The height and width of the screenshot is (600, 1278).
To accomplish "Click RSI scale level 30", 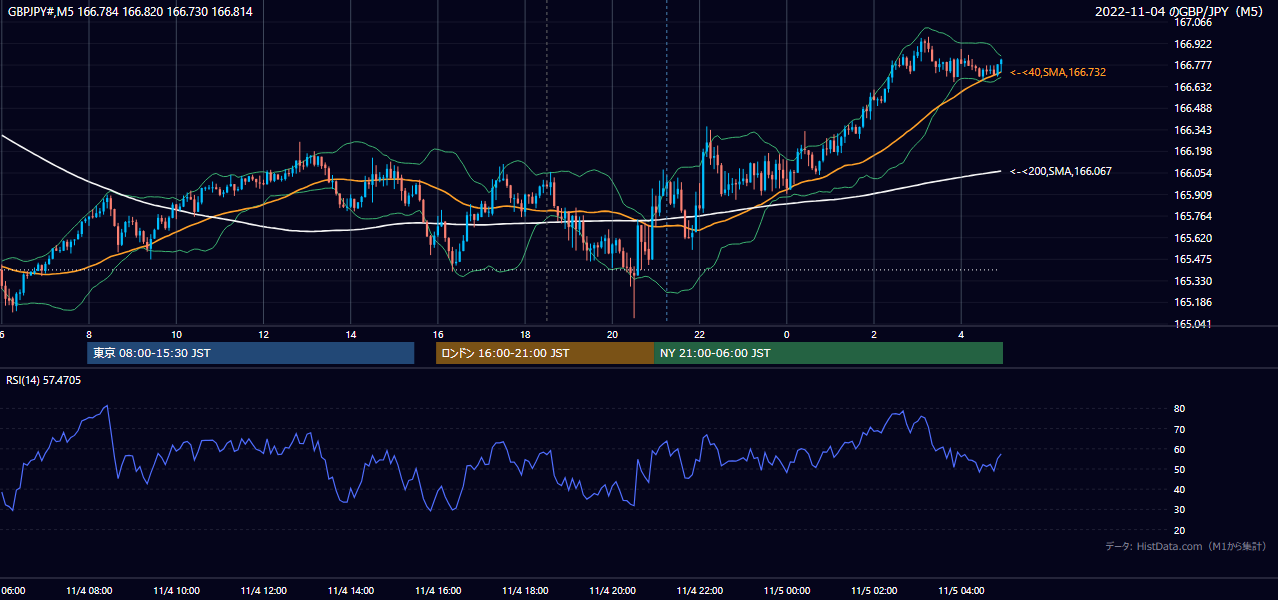I will coord(1180,510).
